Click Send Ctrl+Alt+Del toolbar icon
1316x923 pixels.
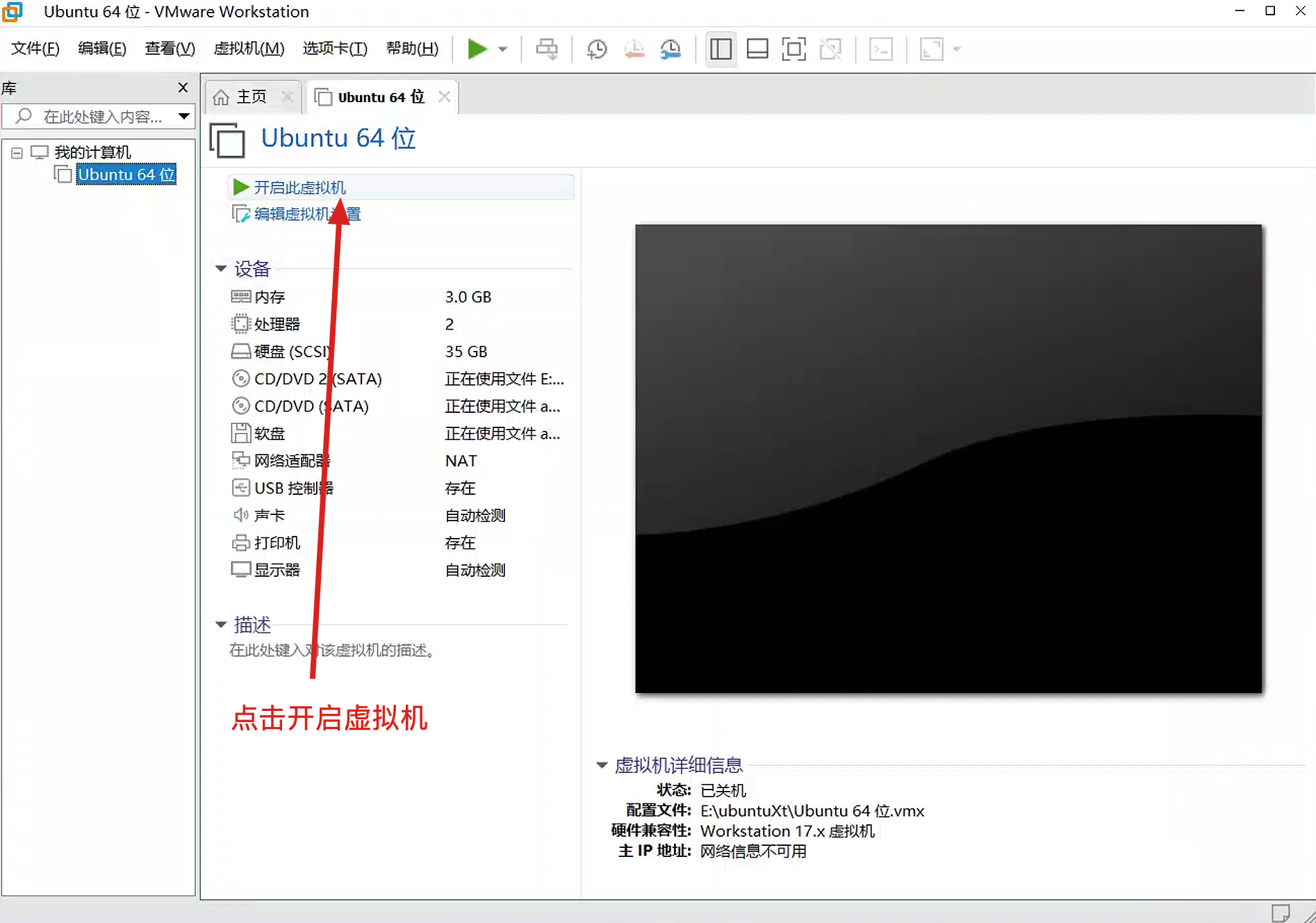547,49
